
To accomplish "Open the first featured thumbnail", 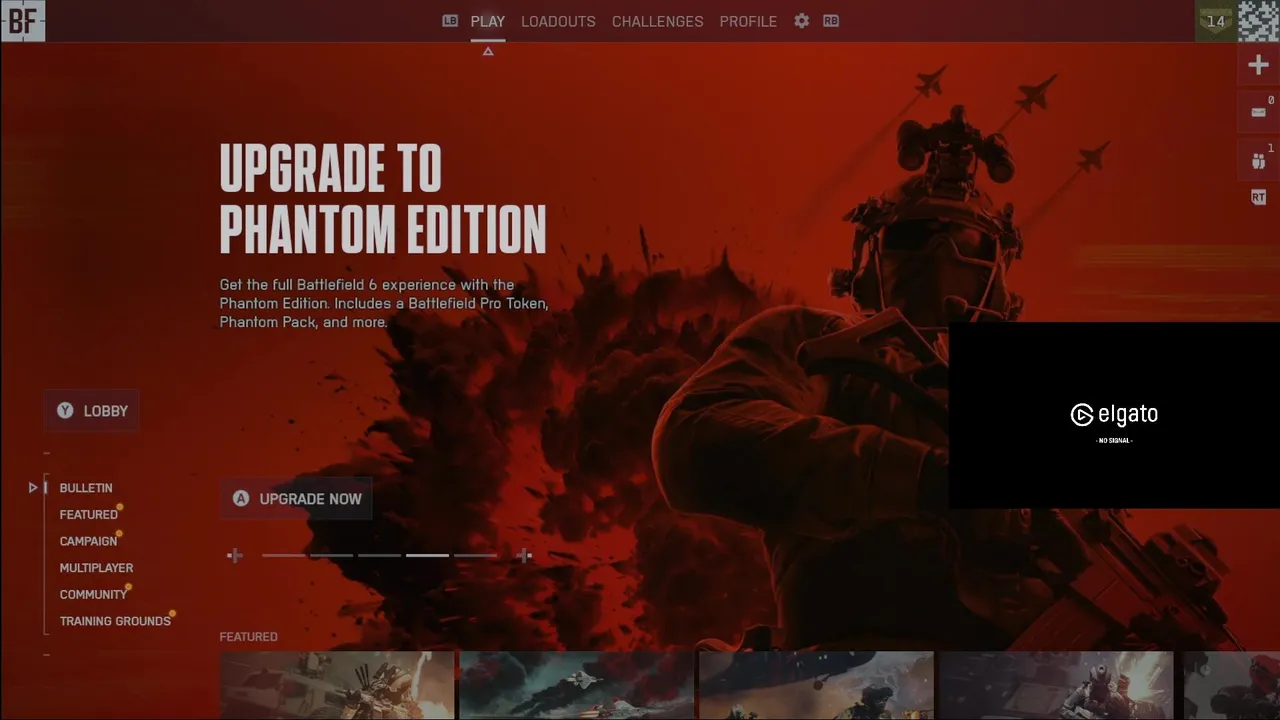I will click(337, 685).
